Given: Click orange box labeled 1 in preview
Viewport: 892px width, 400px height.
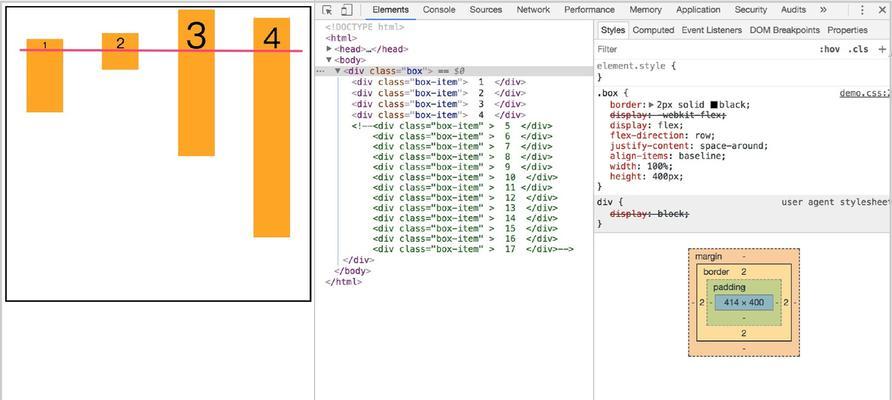Looking at the screenshot, I should click(x=44, y=75).
